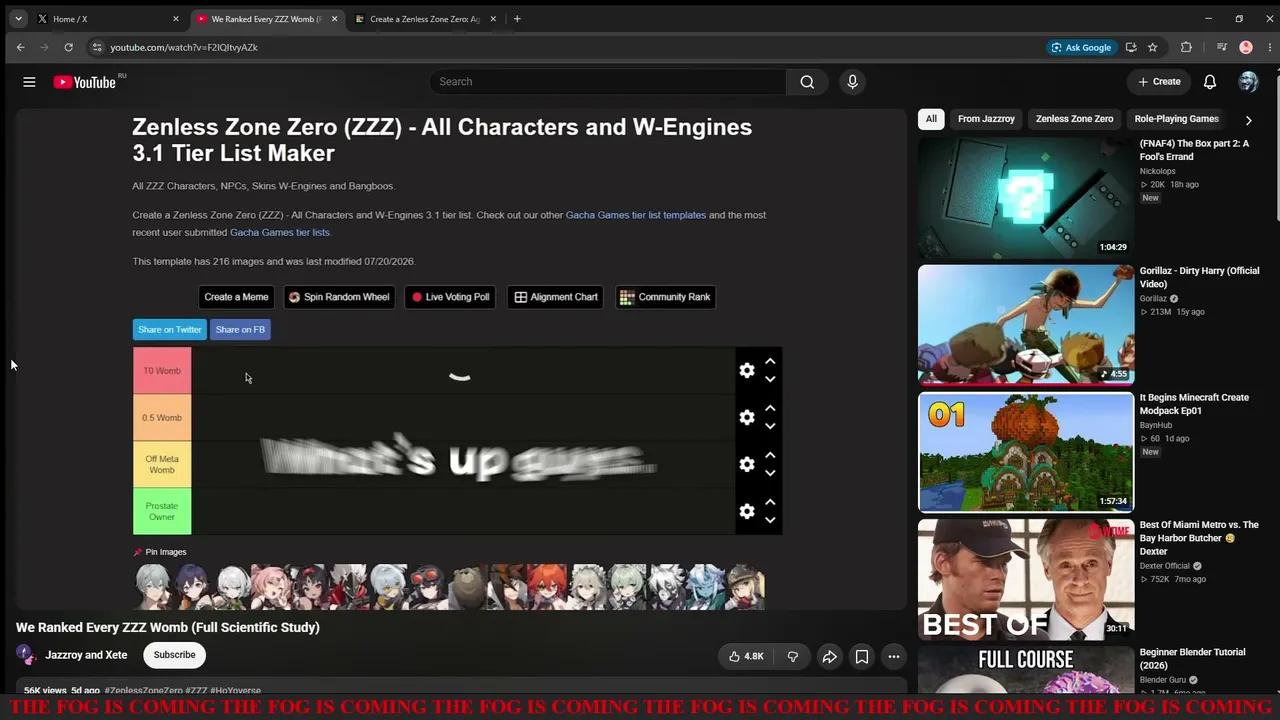Open the Create menu on YouTube
The image size is (1280, 720).
pyautogui.click(x=1160, y=82)
